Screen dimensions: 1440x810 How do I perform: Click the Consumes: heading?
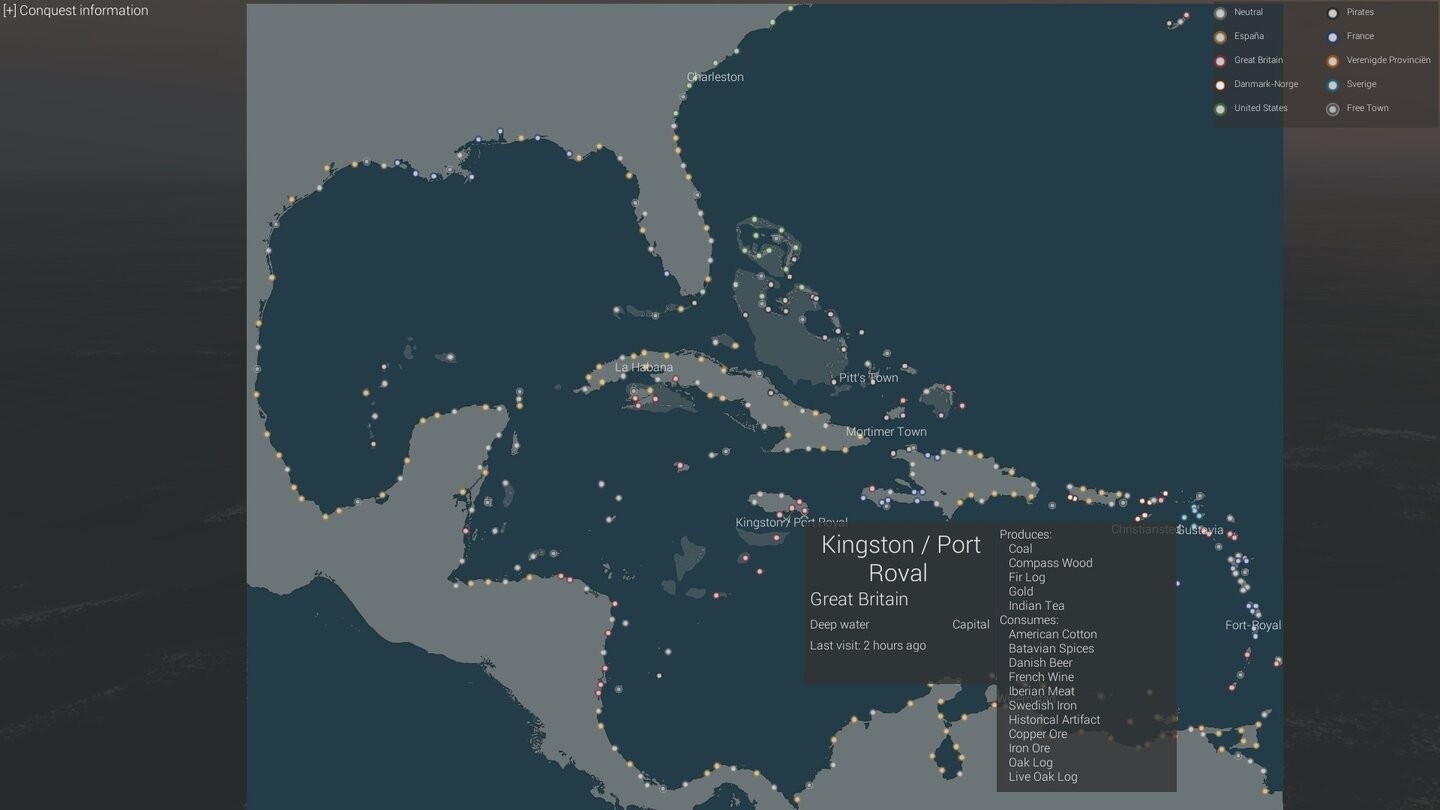(x=1029, y=620)
